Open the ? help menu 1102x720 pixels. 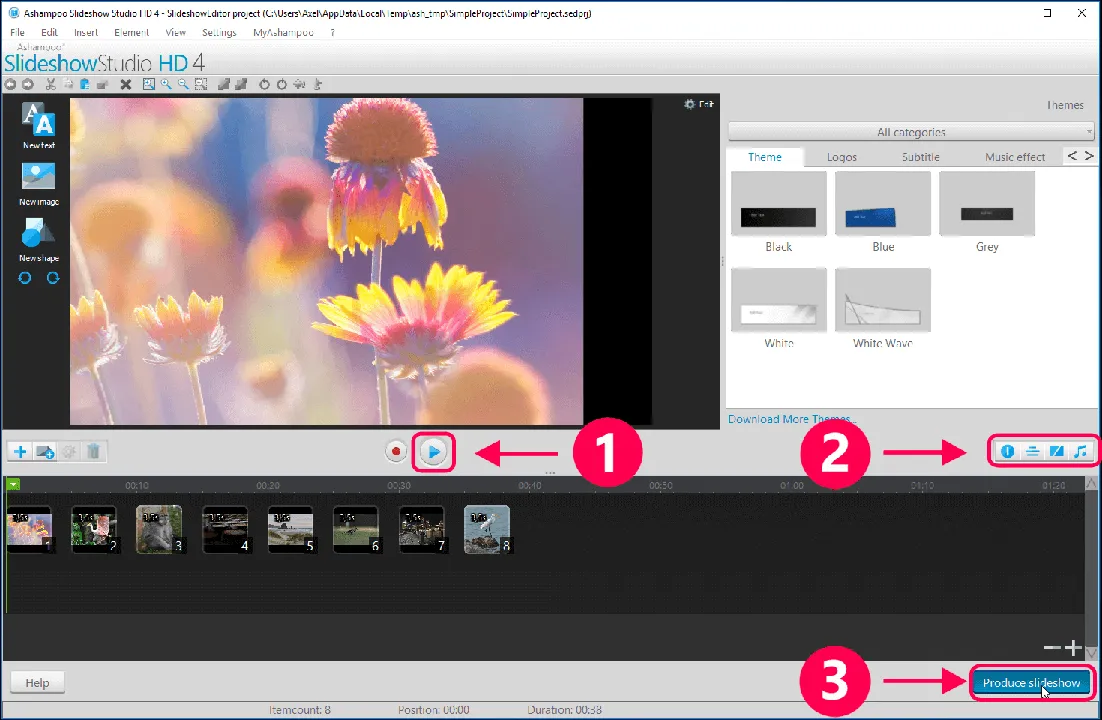pyautogui.click(x=332, y=32)
